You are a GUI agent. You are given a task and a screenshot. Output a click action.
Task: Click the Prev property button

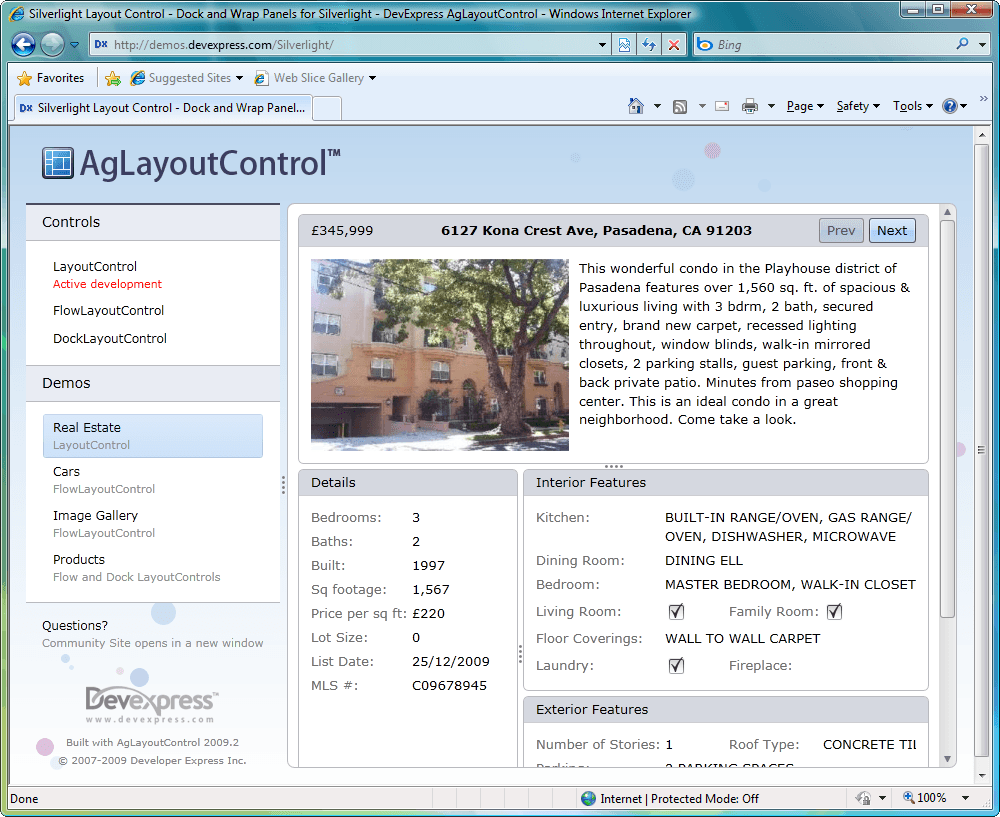pyautogui.click(x=841, y=231)
